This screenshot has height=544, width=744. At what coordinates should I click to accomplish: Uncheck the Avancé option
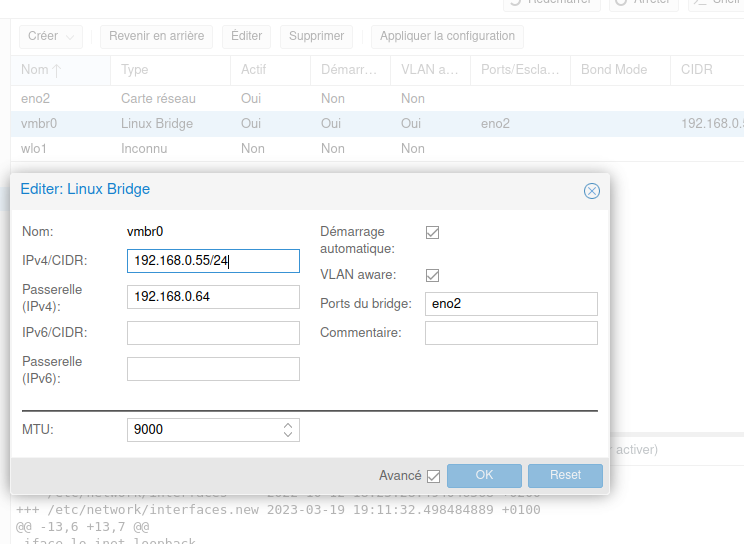[433, 476]
